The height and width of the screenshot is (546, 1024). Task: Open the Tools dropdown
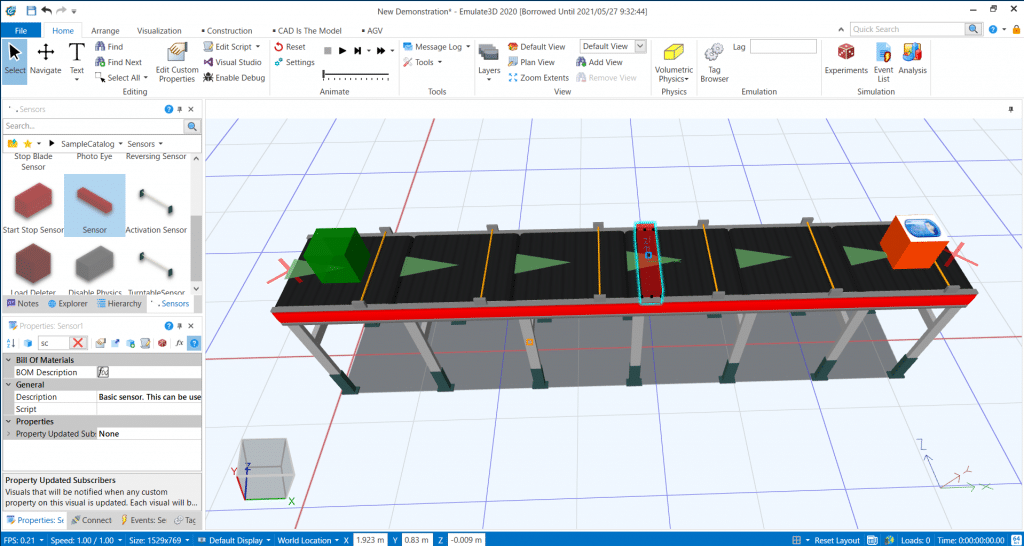tap(440, 62)
